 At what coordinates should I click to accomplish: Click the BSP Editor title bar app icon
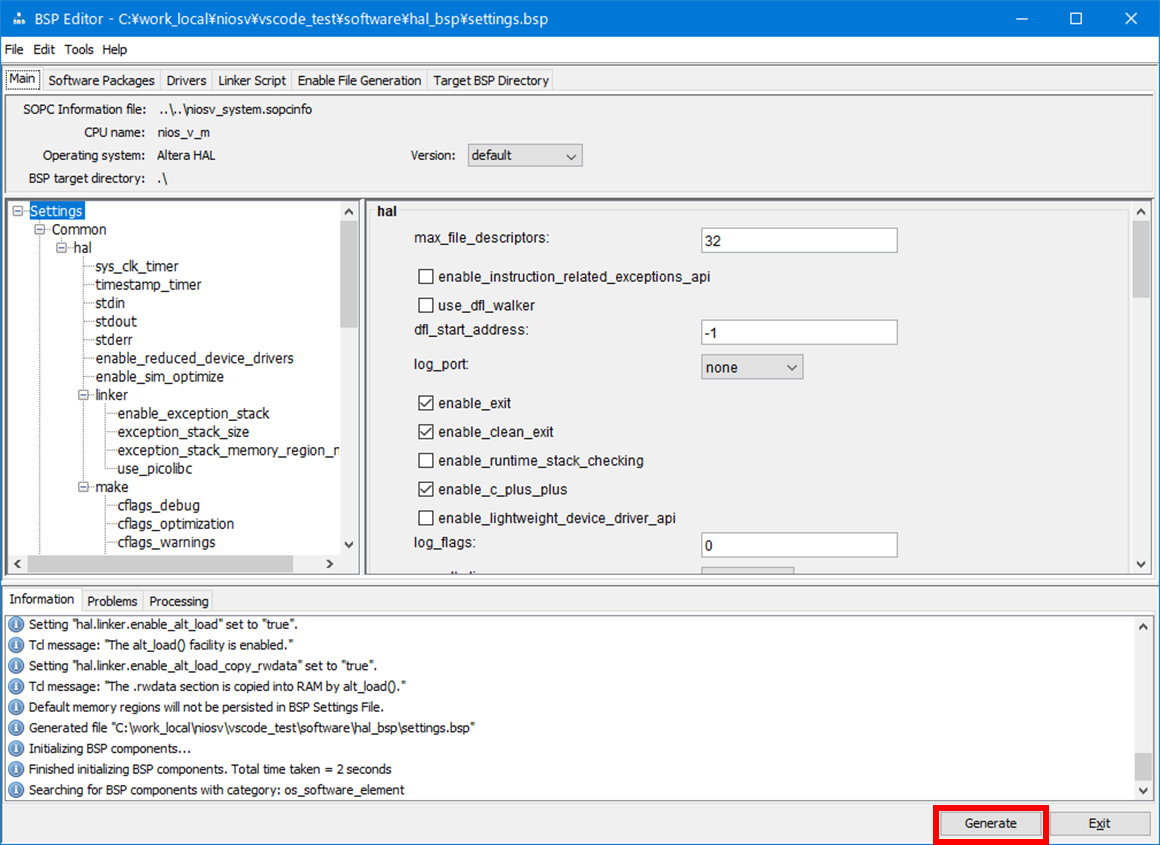17,19
